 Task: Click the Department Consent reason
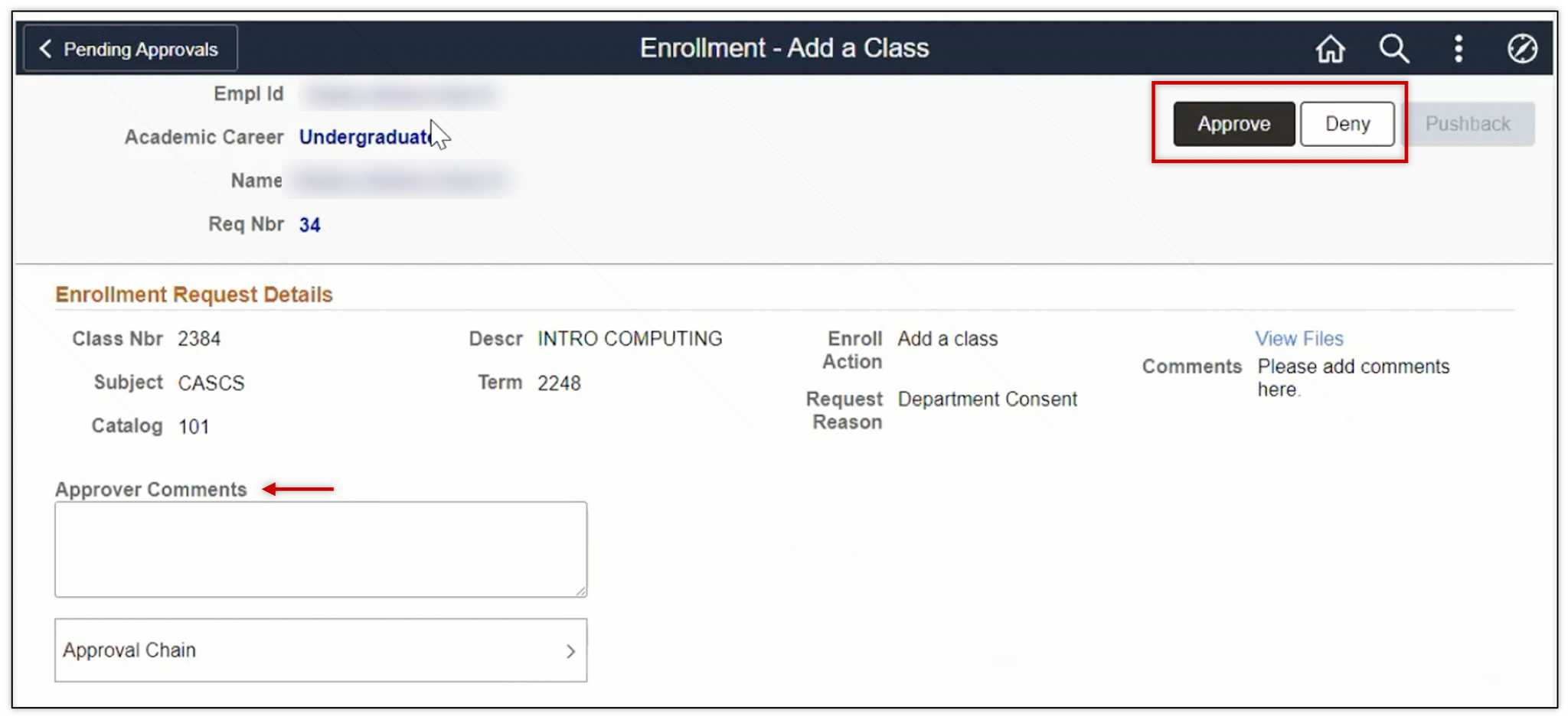click(x=988, y=399)
